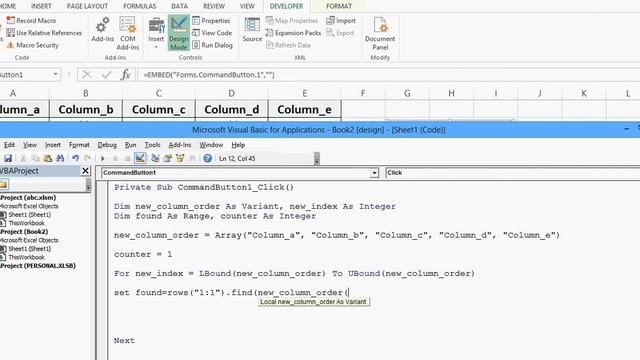Open the View ribbon tab
640x360 pixels.
(247, 6)
